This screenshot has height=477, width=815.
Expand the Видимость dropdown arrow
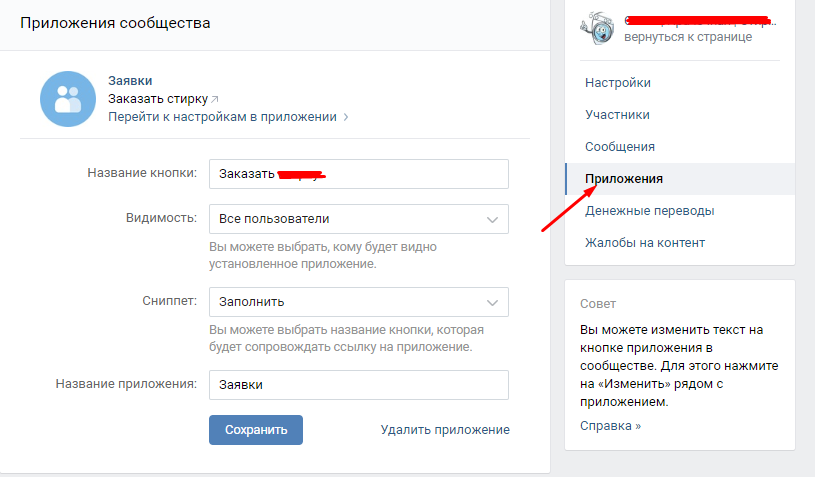(492, 219)
